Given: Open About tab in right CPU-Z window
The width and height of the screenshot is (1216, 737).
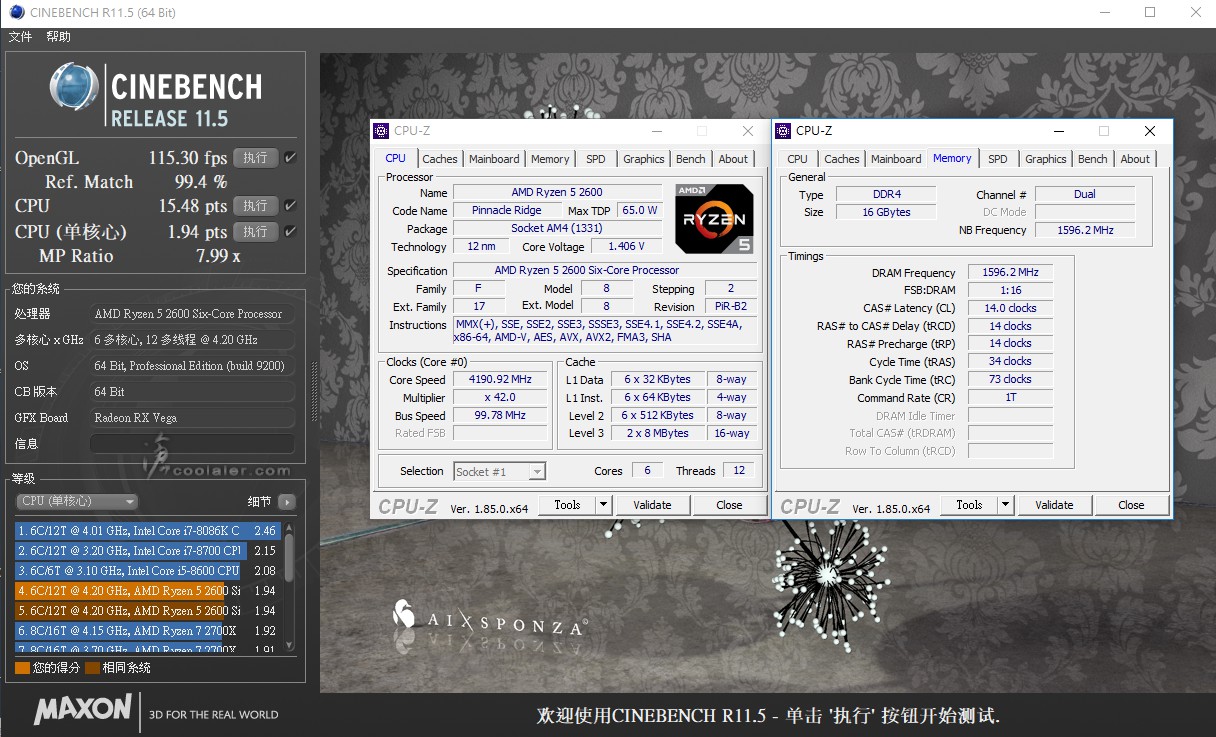Looking at the screenshot, I should coord(1135,159).
